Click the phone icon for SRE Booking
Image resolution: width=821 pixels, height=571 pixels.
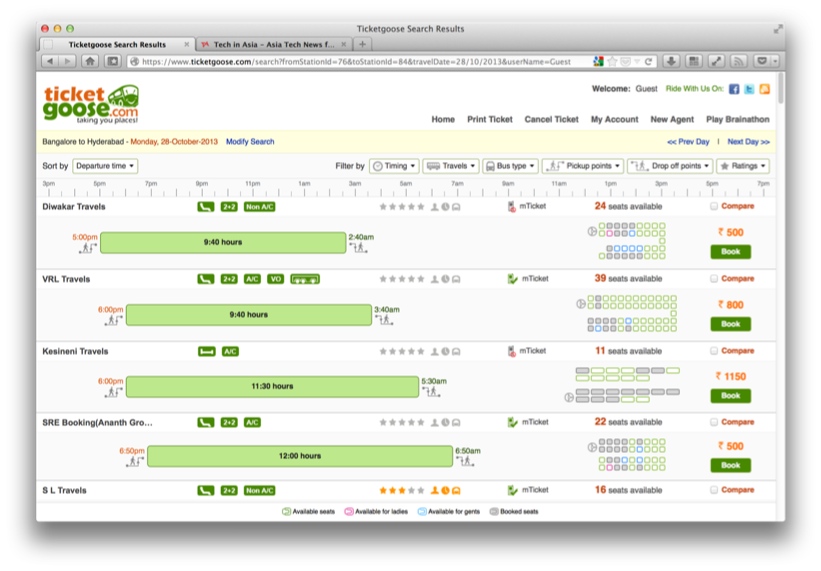[206, 422]
